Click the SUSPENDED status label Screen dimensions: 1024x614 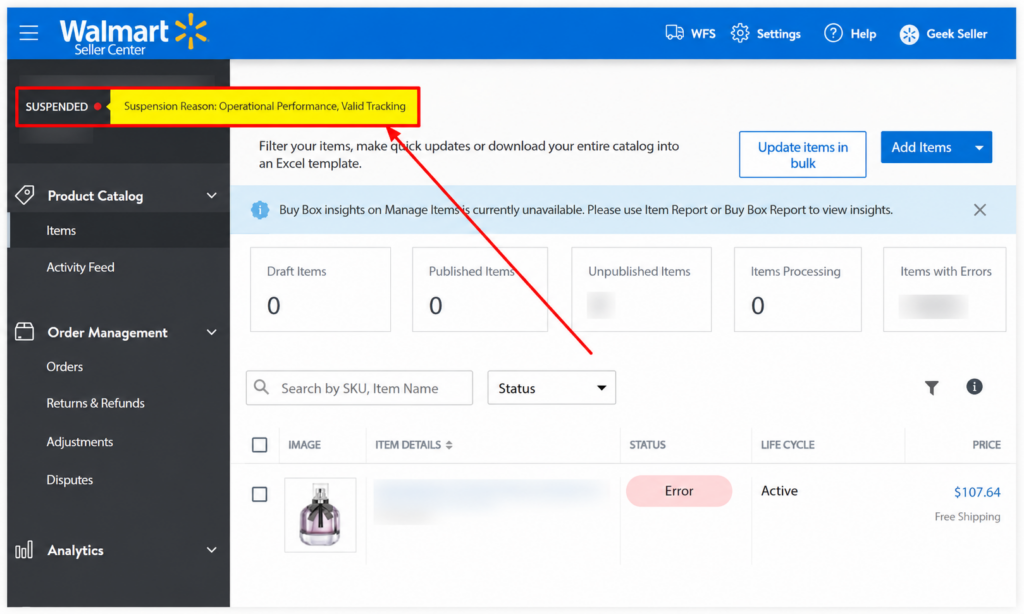point(56,106)
